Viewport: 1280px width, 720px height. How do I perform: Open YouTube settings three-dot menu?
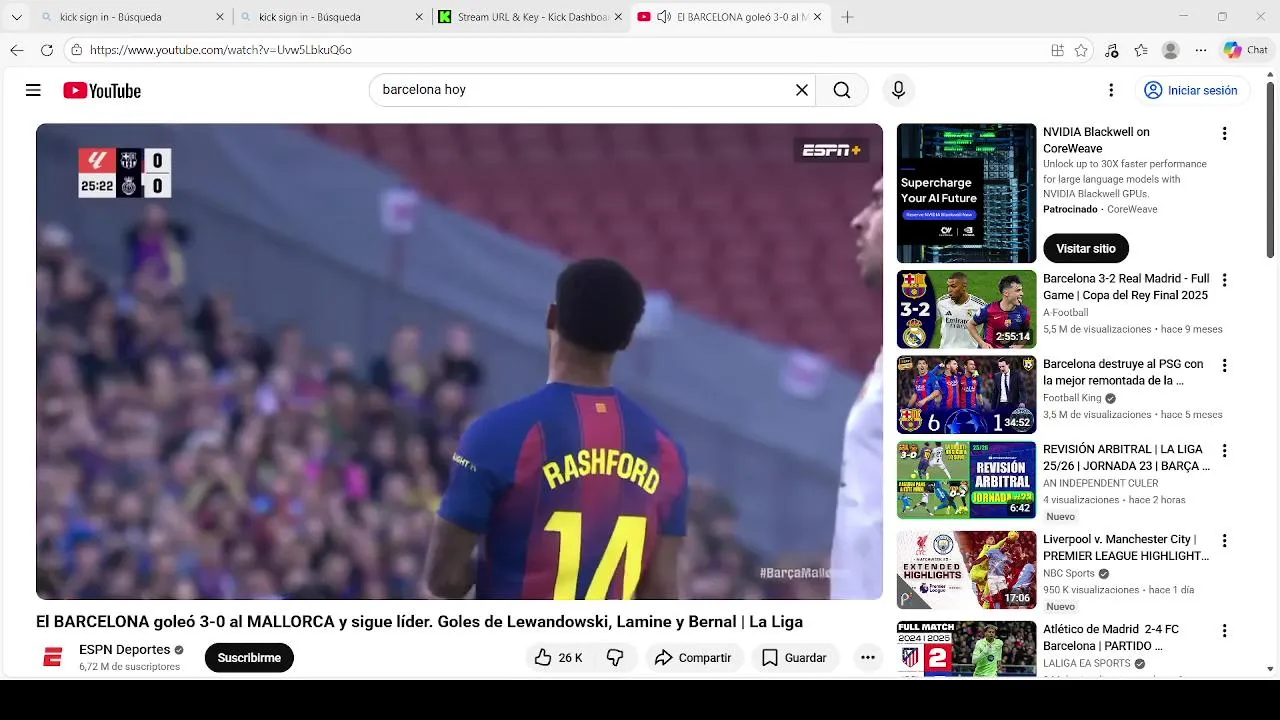(x=1111, y=90)
